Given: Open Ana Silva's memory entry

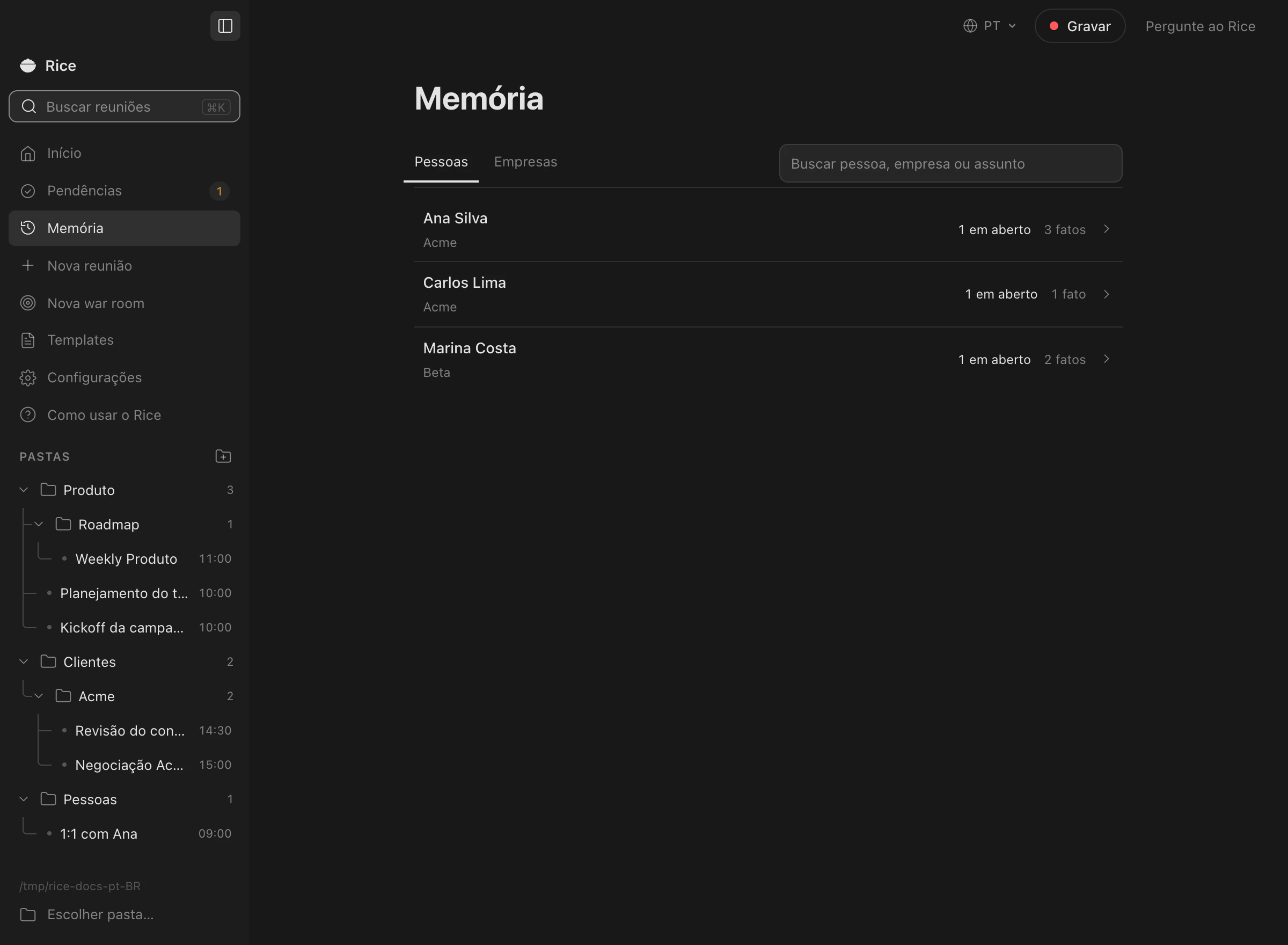Looking at the screenshot, I should (769, 230).
